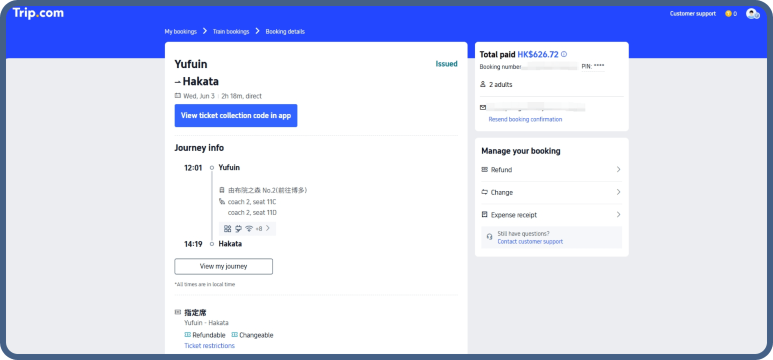Click Resend booking confirmation link
Image resolution: width=773 pixels, height=360 pixels.
pos(525,119)
